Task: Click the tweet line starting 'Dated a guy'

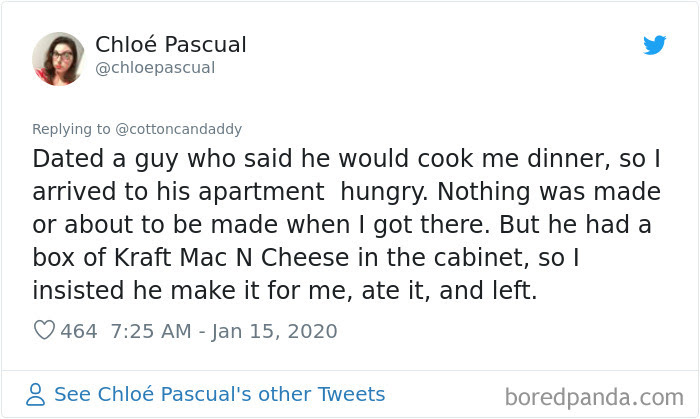Action: [x=346, y=159]
